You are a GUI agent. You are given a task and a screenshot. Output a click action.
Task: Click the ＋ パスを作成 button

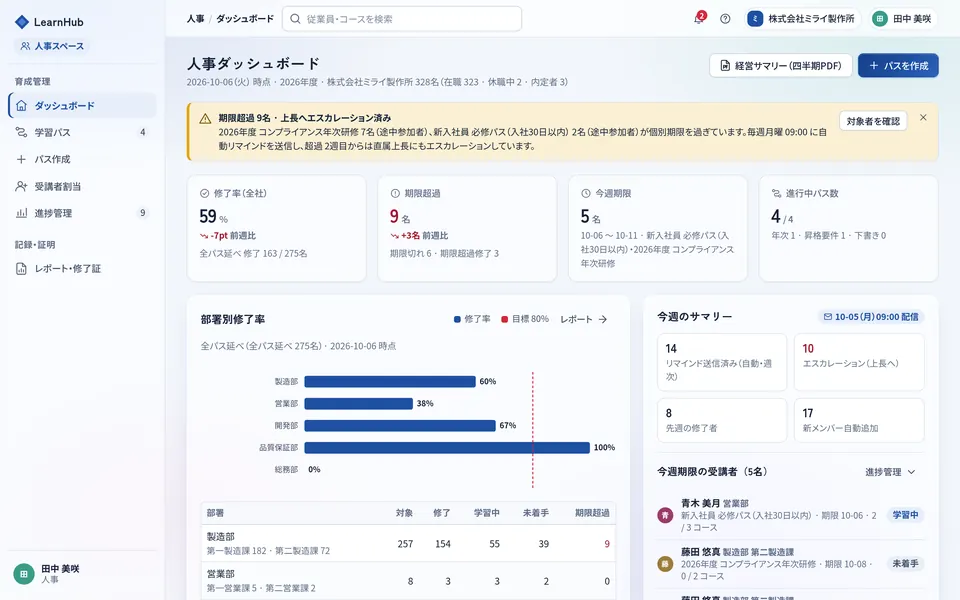(898, 66)
